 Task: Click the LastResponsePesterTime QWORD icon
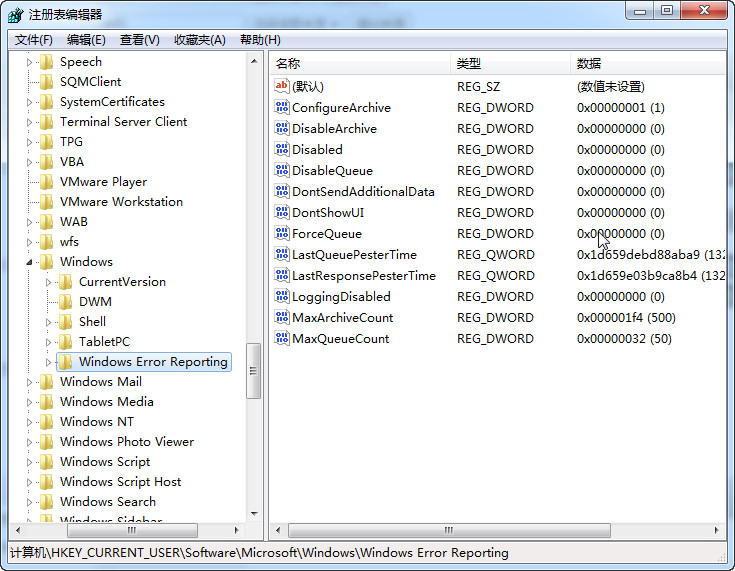point(282,275)
